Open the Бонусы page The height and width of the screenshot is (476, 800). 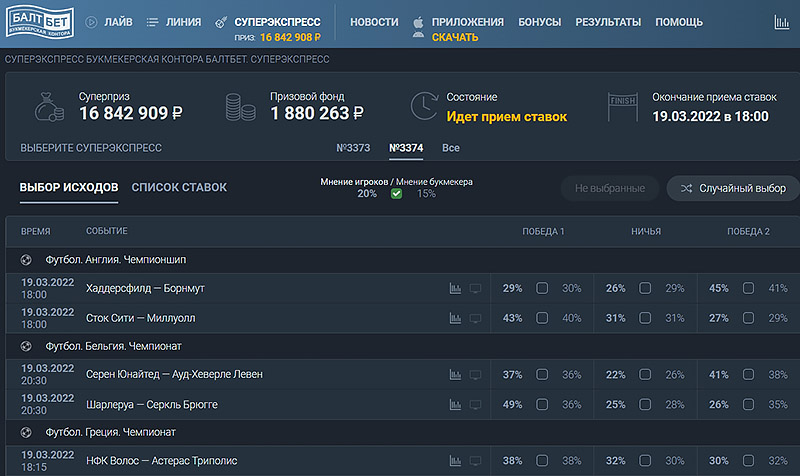[540, 22]
